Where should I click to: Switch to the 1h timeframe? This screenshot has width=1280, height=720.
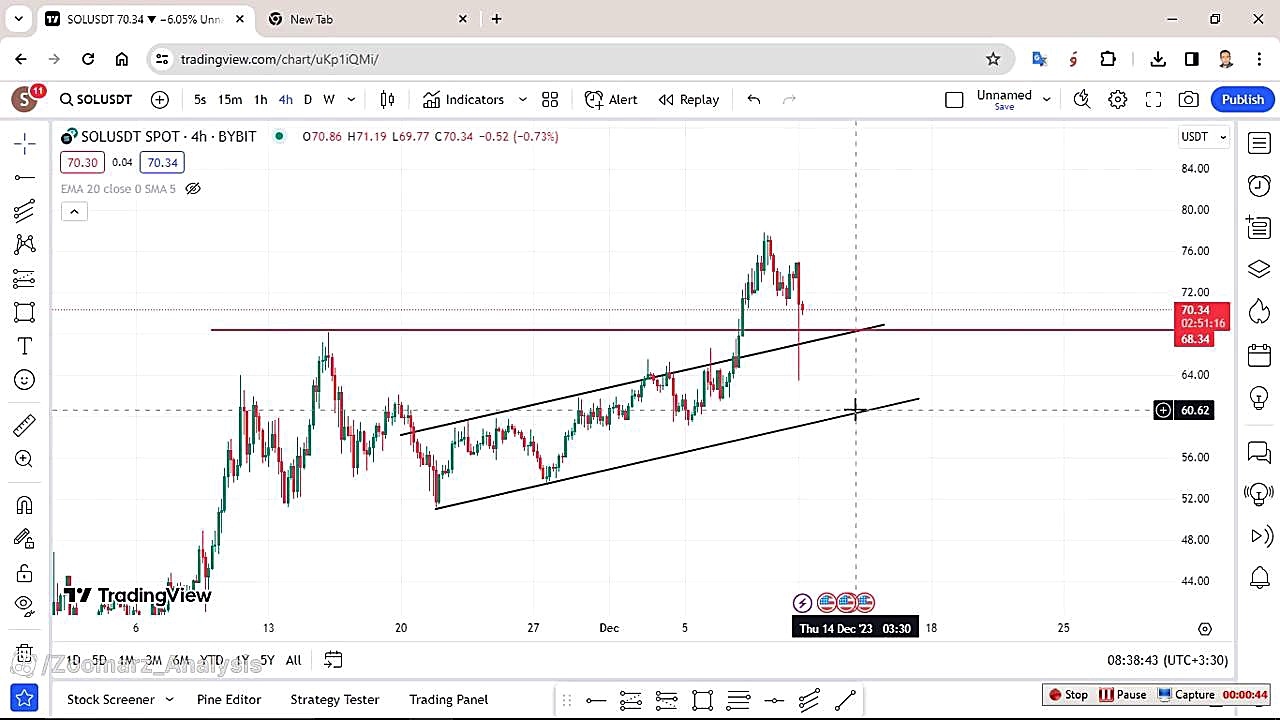pos(260,99)
